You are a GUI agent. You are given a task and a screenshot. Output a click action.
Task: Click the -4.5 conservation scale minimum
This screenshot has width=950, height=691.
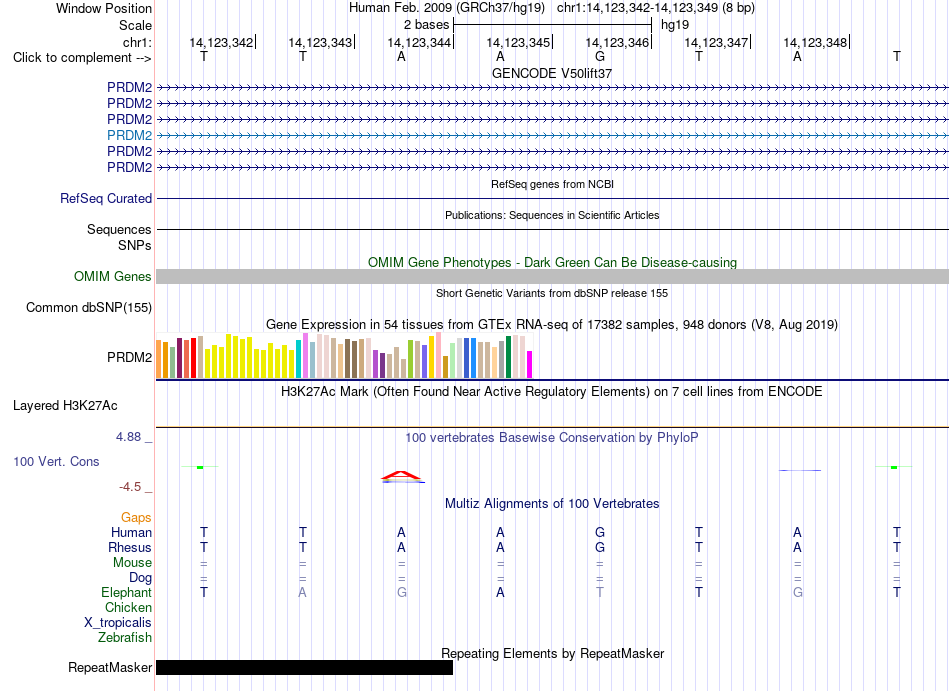click(130, 487)
